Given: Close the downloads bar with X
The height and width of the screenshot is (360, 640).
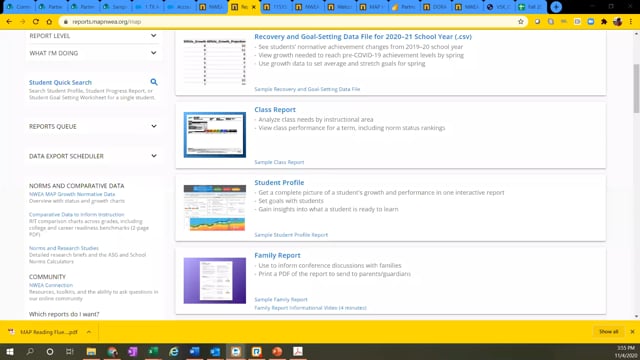Looking at the screenshot, I should coord(632,332).
